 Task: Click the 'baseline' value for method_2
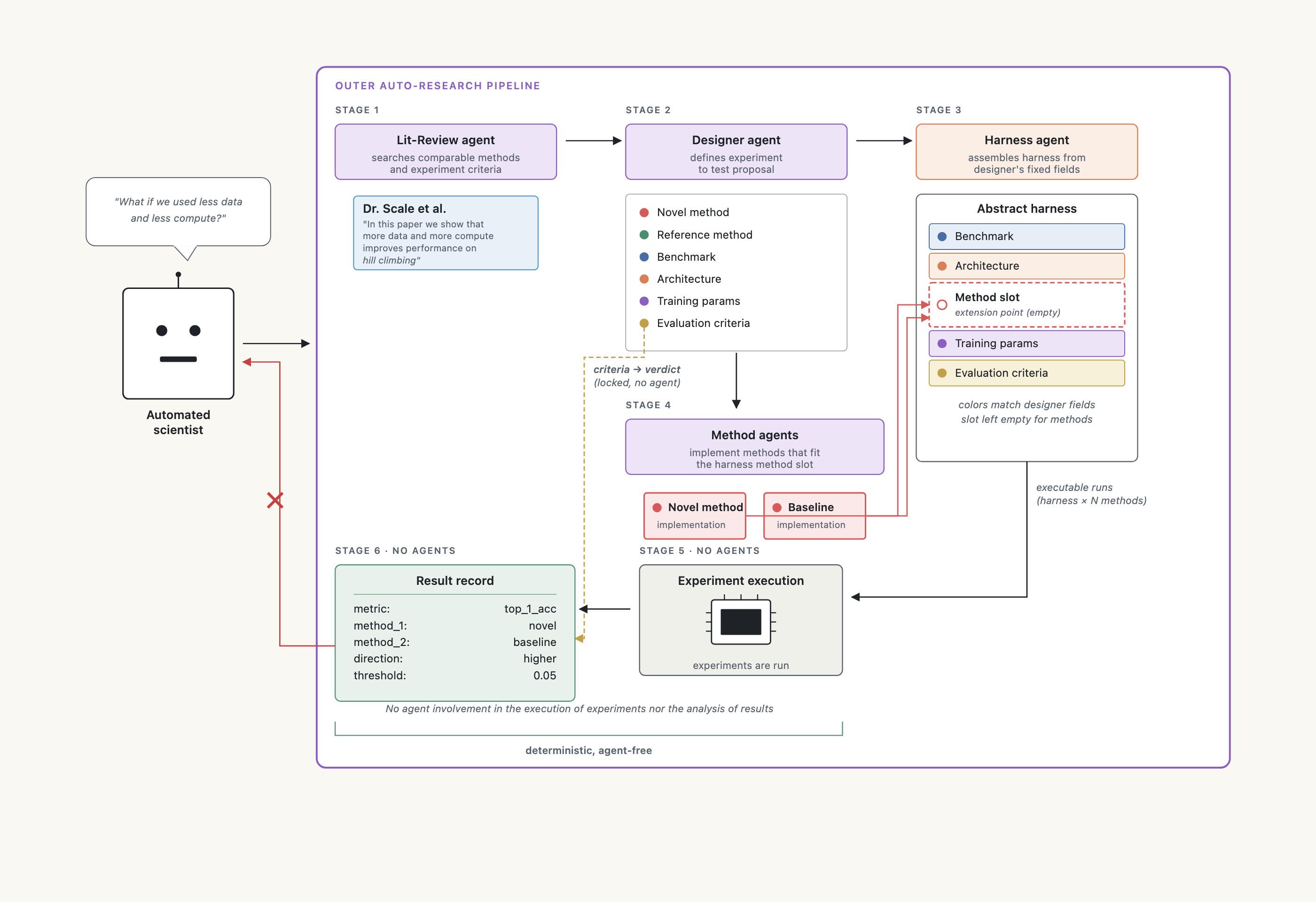[534, 642]
